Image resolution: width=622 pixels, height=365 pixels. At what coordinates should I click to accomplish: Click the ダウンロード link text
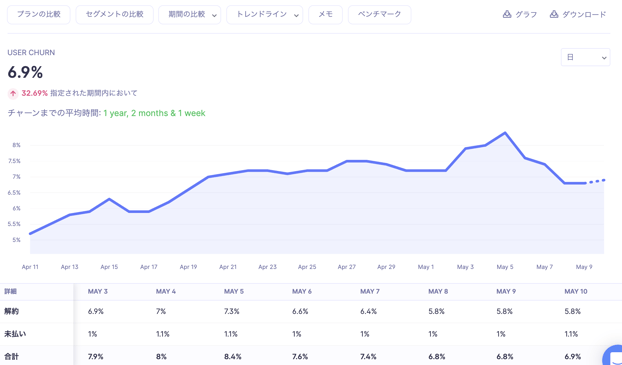click(584, 15)
